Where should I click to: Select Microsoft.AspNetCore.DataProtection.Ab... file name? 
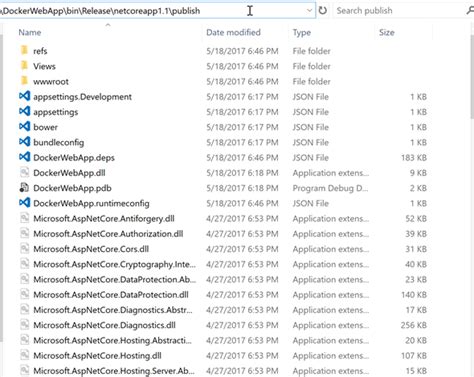115,279
